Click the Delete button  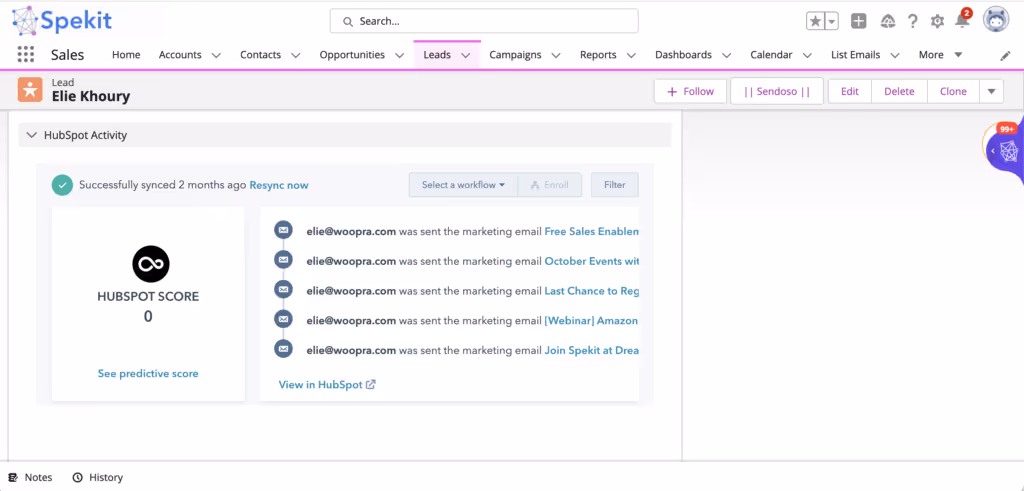[x=899, y=91]
